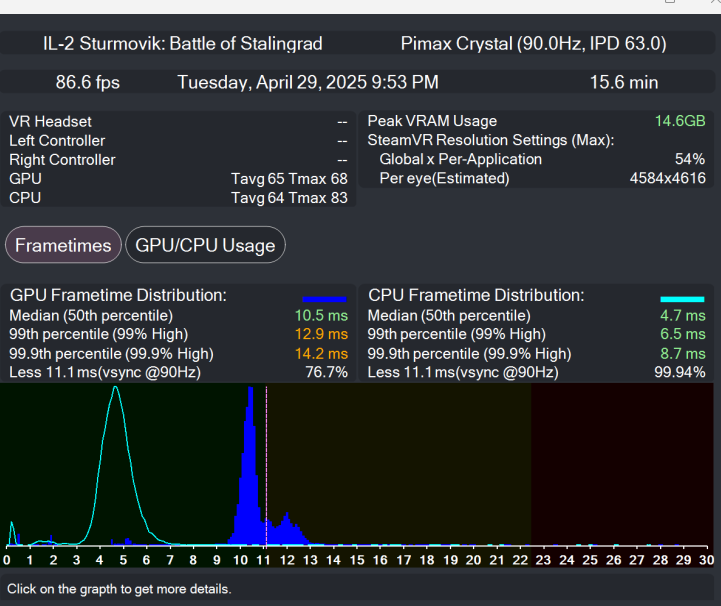Click the Peak VRAM Usage 14.6GB value

pyautogui.click(x=679, y=121)
